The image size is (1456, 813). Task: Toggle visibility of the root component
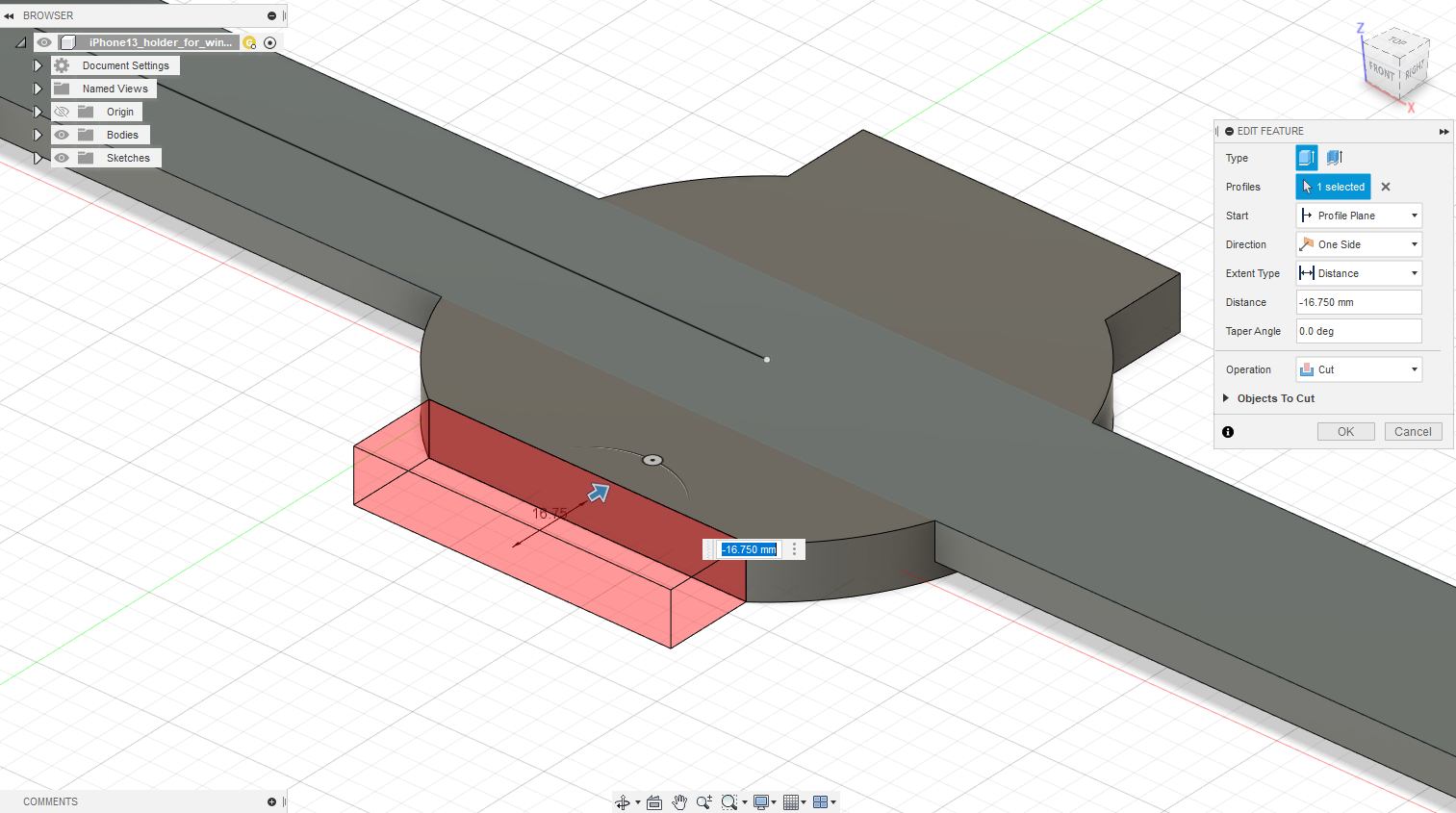(44, 42)
